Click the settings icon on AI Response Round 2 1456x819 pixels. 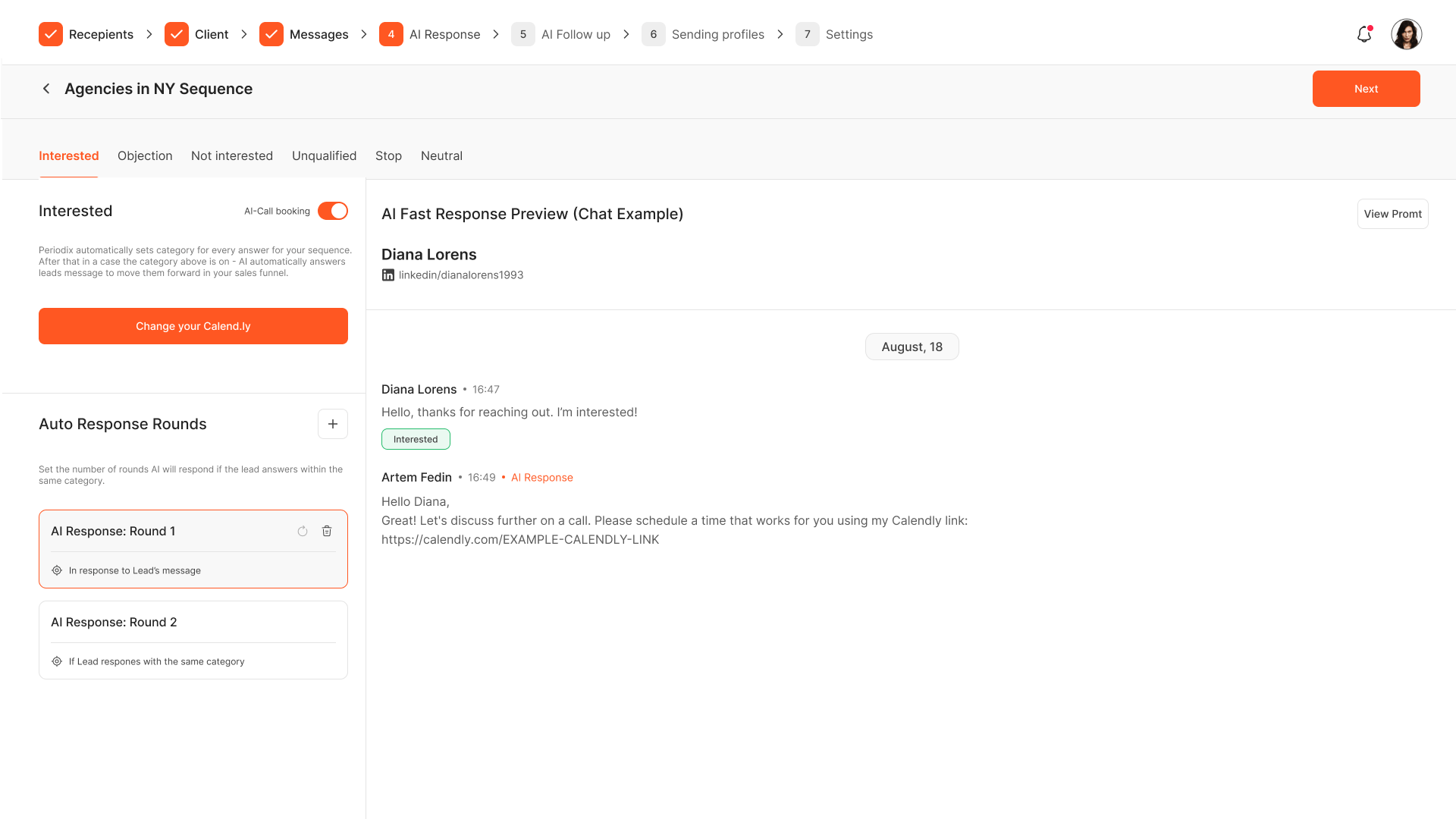(56, 661)
